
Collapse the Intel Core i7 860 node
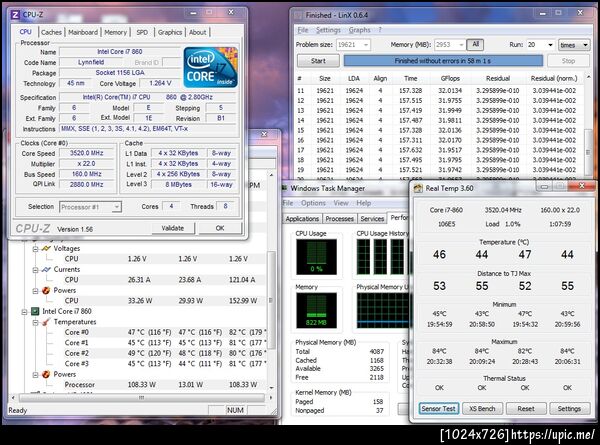coord(24,311)
